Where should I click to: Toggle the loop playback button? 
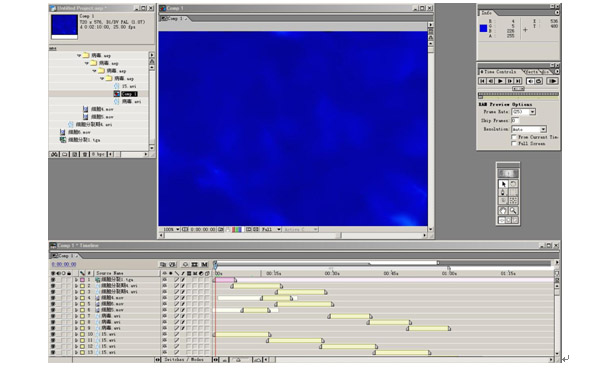(539, 81)
